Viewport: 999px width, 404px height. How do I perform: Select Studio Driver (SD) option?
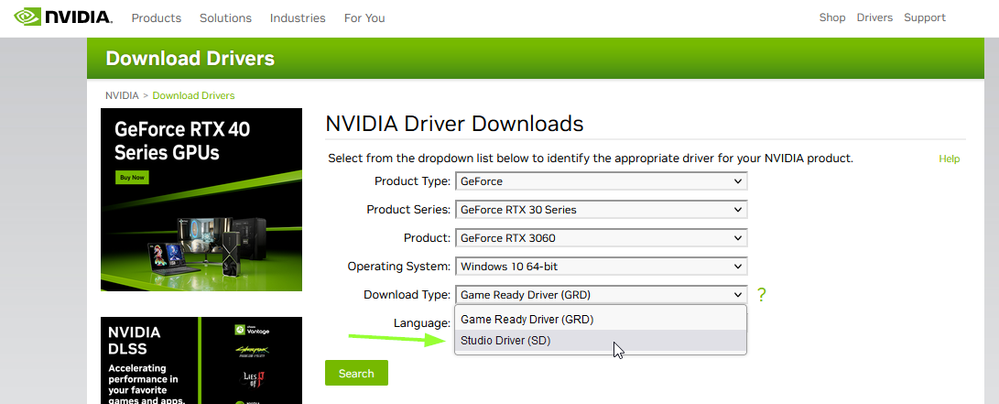pos(505,341)
